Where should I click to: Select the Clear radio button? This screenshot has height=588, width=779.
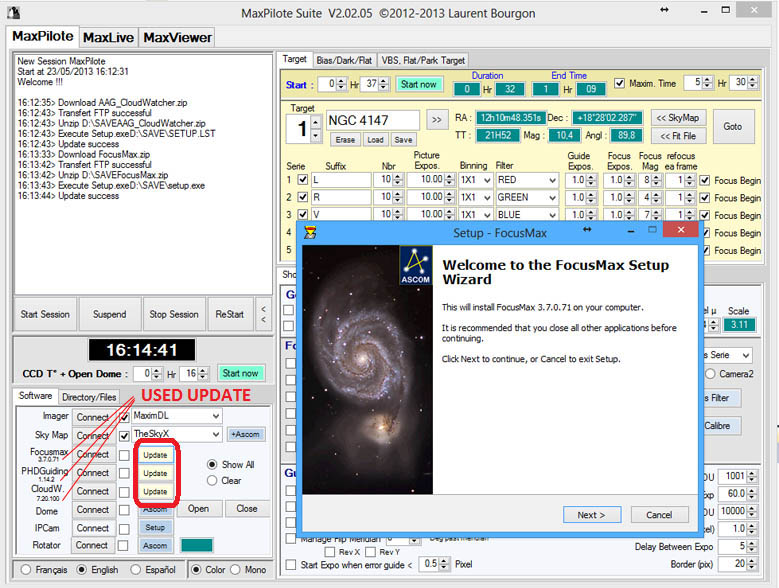(x=212, y=480)
